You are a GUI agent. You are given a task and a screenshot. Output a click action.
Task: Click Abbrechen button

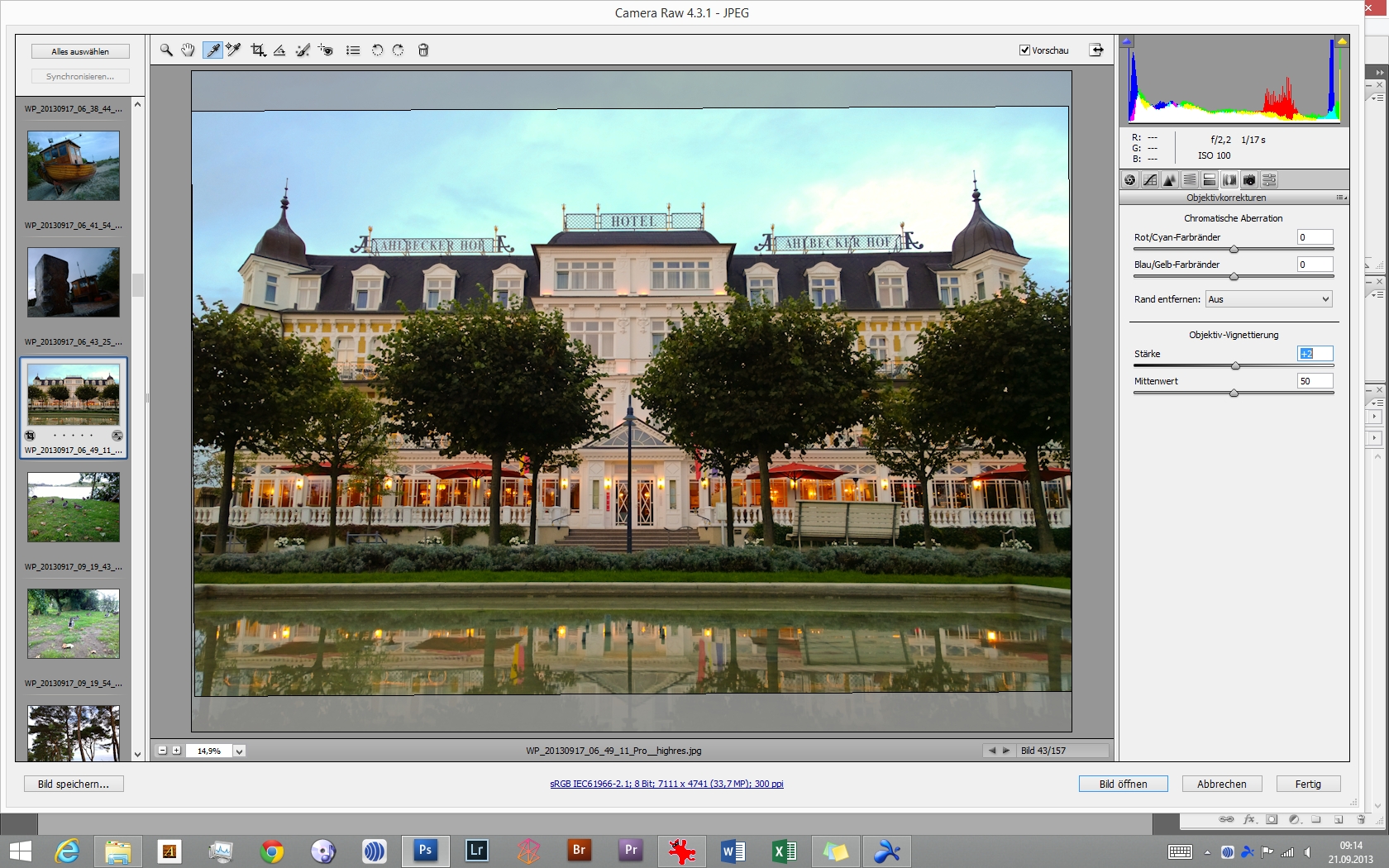[x=1221, y=784]
